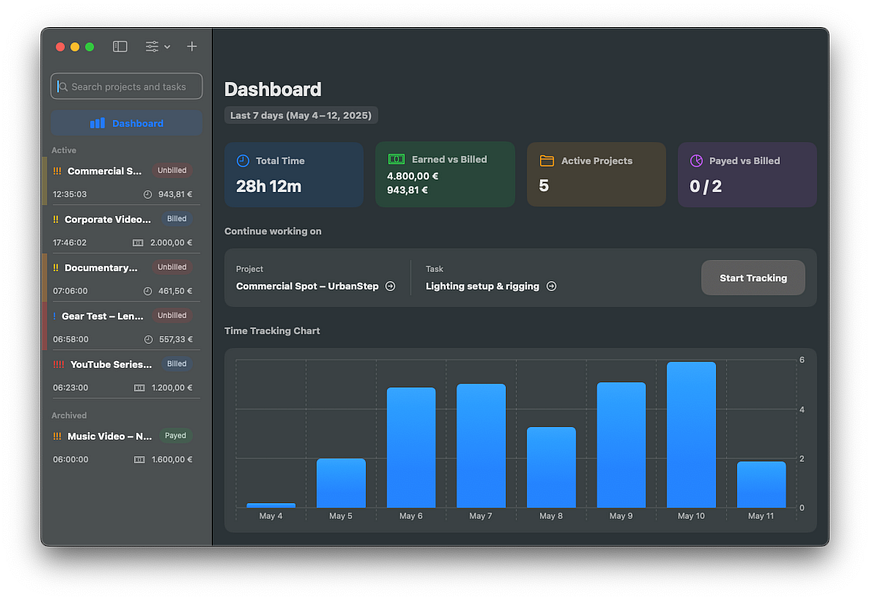
Task: Click the banknote icon beside 1.200,00 €
Action: [x=139, y=387]
